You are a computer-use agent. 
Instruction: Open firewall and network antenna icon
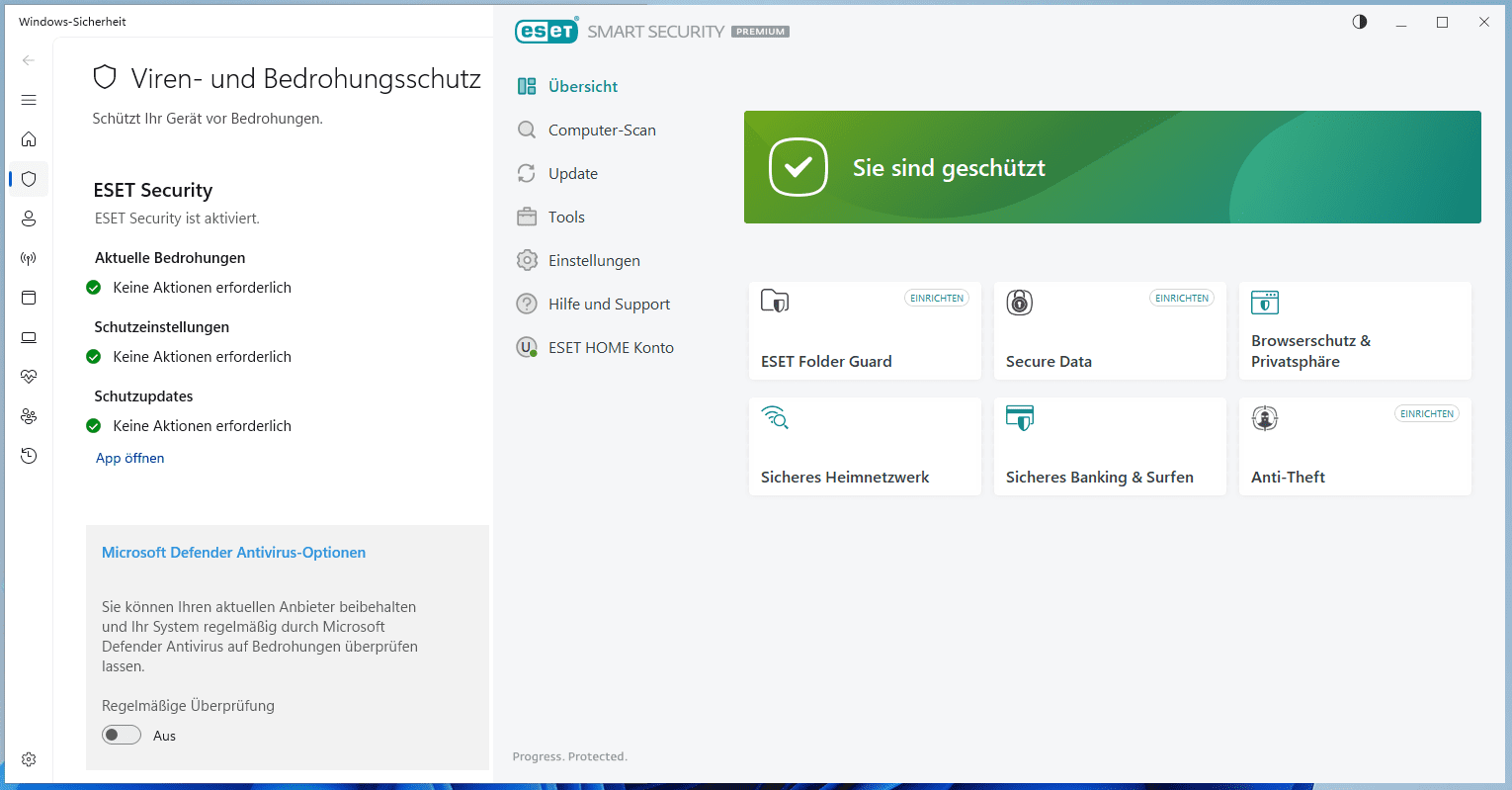pos(29,258)
